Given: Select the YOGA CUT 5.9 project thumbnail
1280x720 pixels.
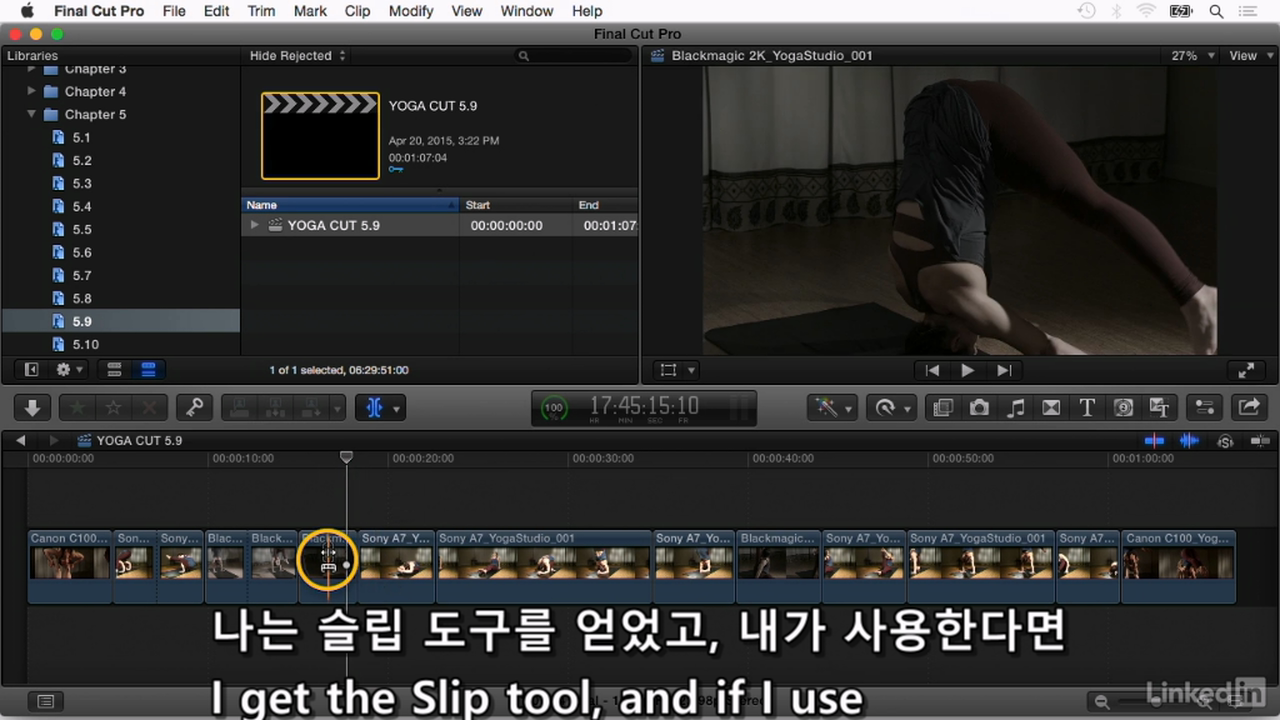Looking at the screenshot, I should (x=320, y=136).
